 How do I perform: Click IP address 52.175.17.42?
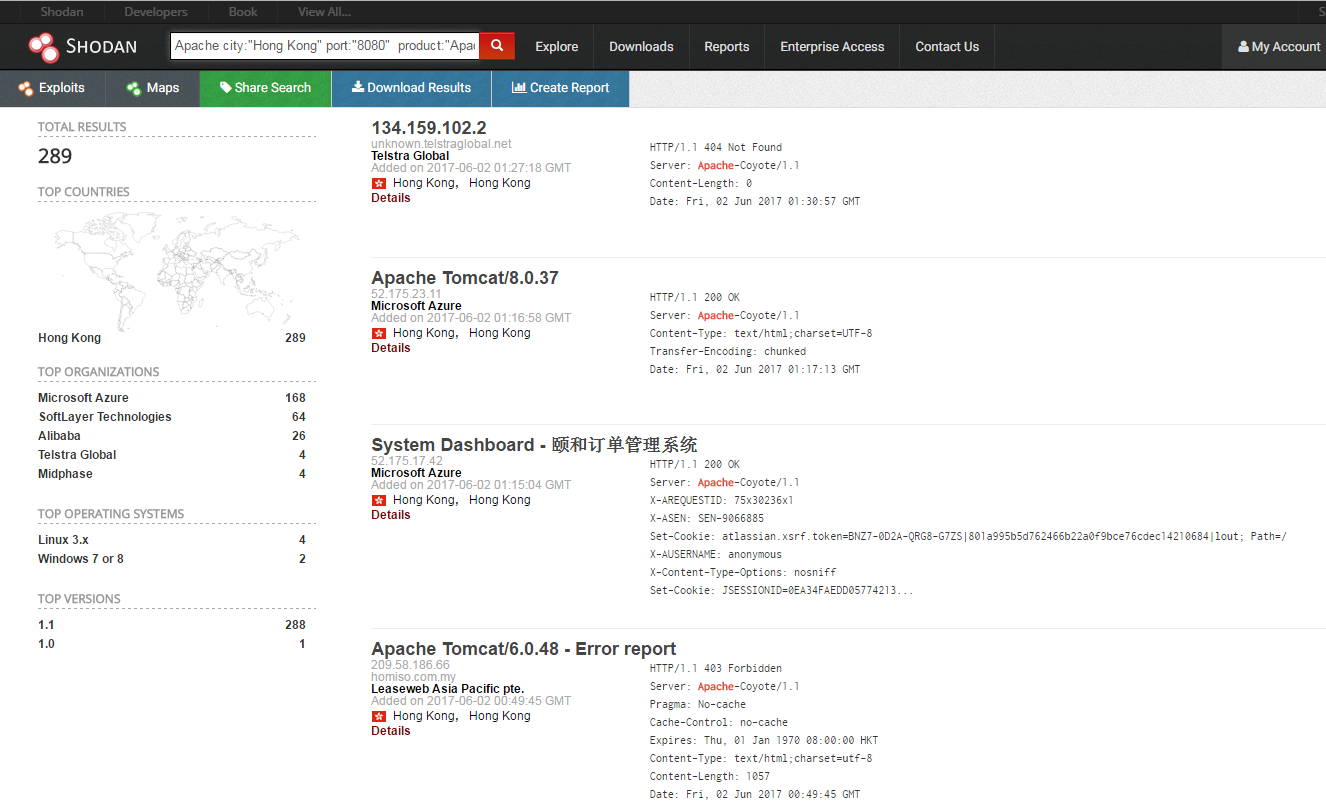[x=406, y=461]
